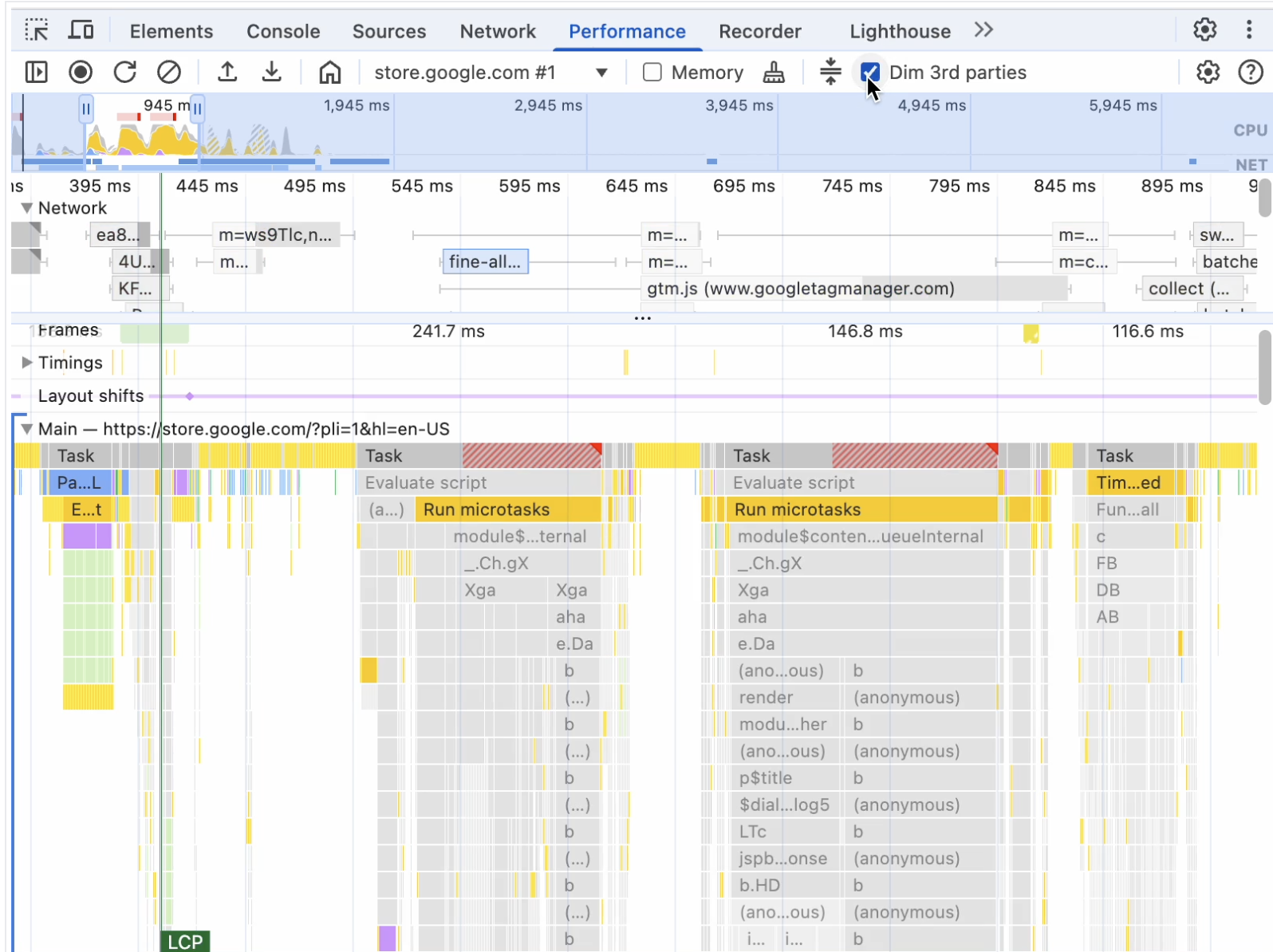1273x952 pixels.
Task: Click the collect garbage broom icon
Action: 774,73
